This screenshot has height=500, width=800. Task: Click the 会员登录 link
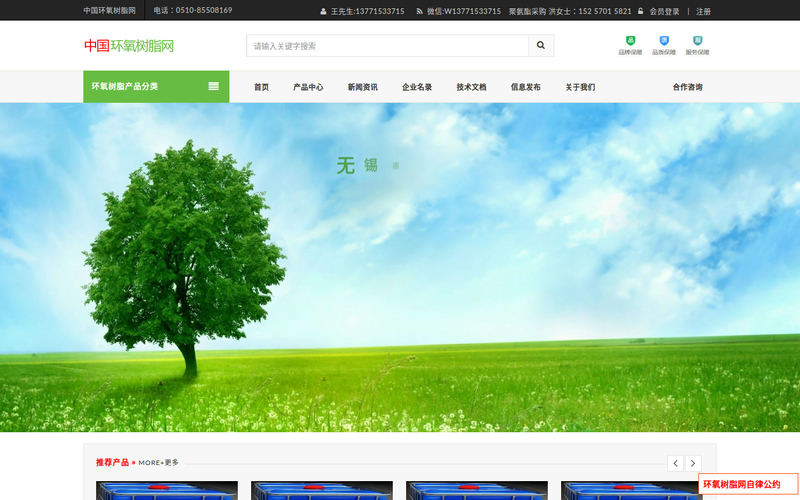point(664,11)
